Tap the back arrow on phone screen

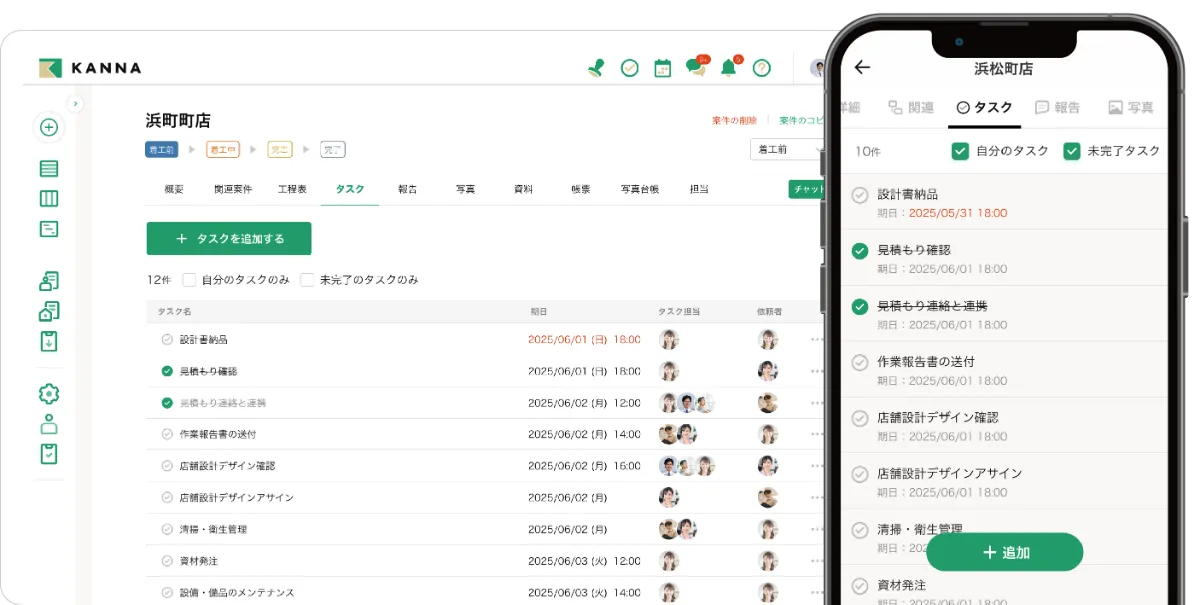(862, 67)
